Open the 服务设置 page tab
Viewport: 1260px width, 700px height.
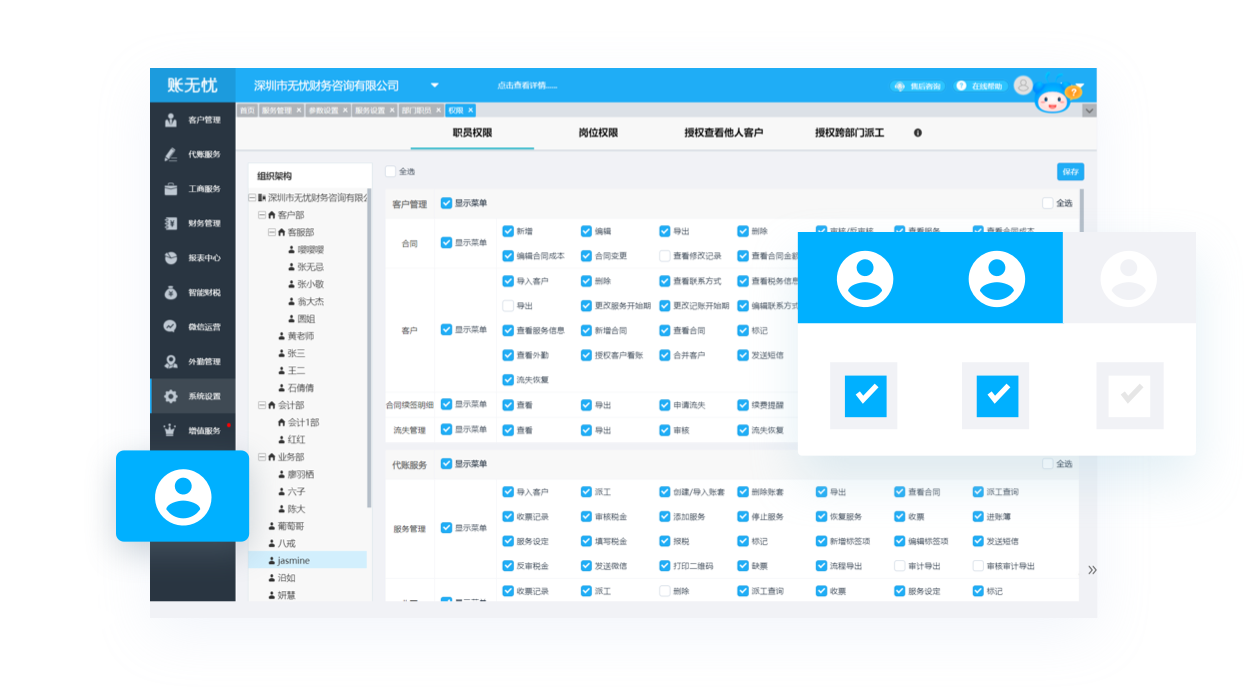375,110
